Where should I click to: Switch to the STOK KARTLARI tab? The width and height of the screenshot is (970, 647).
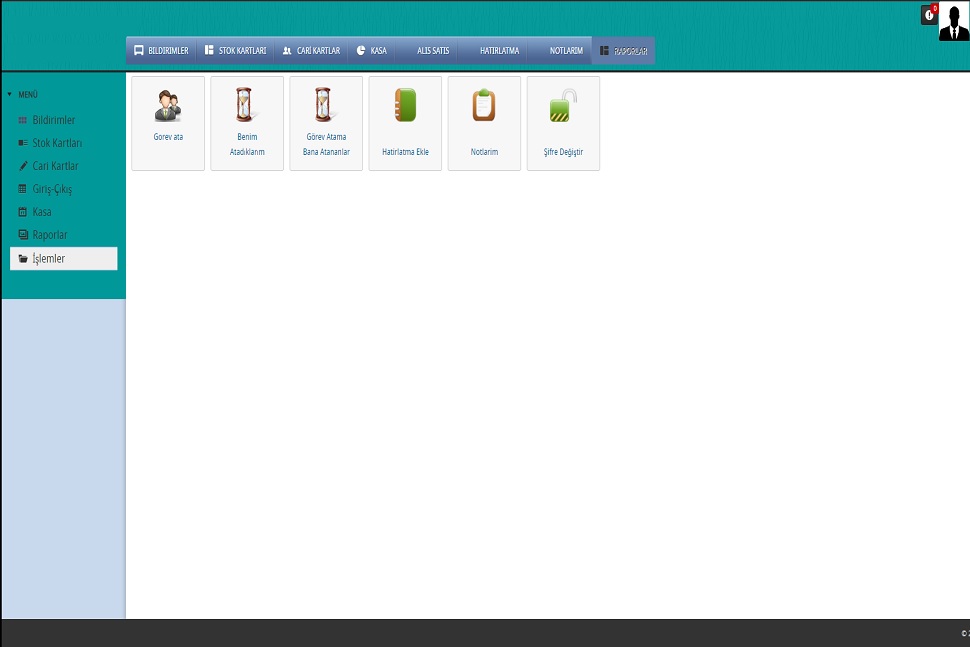[x=235, y=50]
